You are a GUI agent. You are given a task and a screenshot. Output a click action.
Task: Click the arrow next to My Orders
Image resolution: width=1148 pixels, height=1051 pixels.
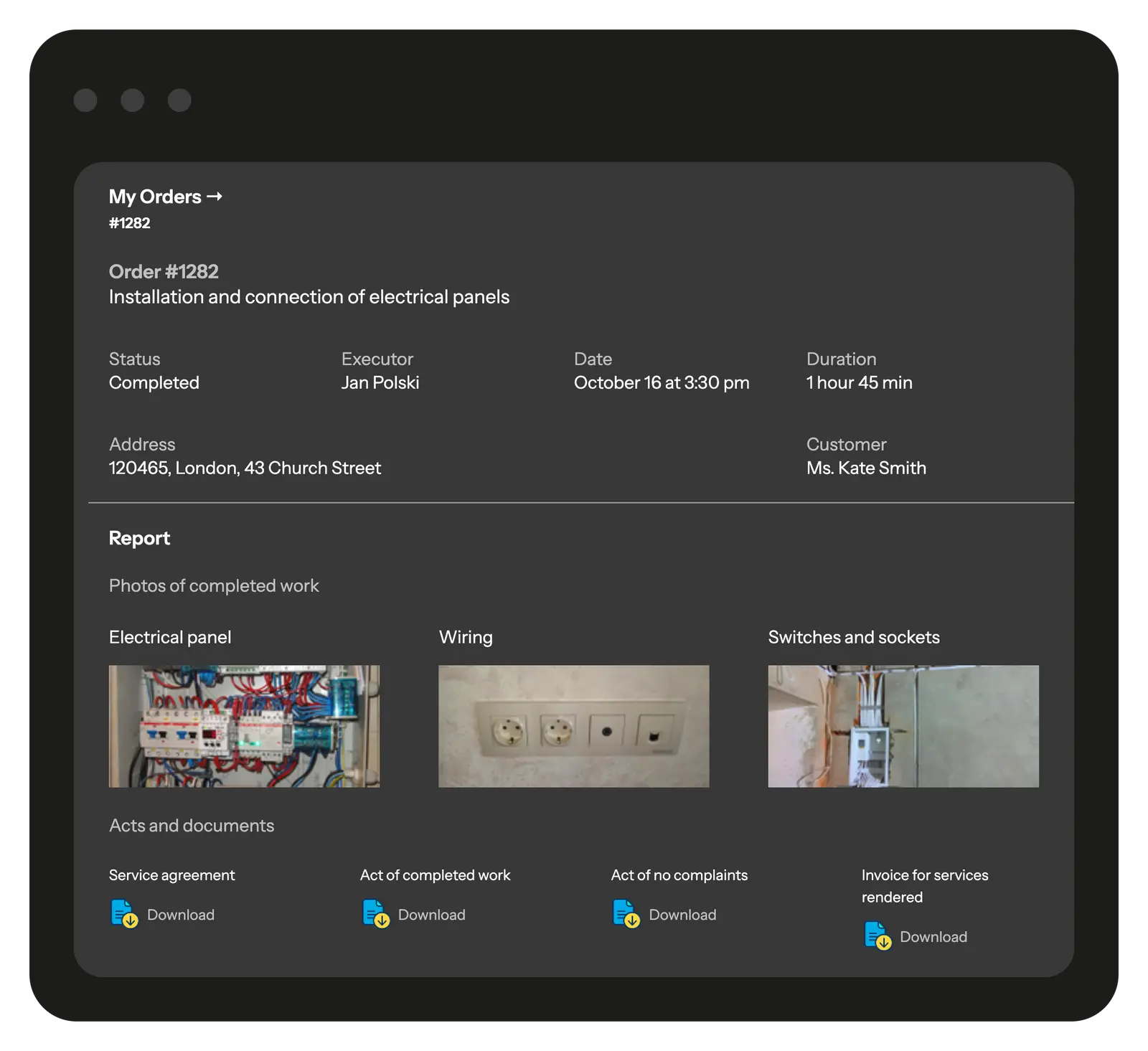pos(215,197)
